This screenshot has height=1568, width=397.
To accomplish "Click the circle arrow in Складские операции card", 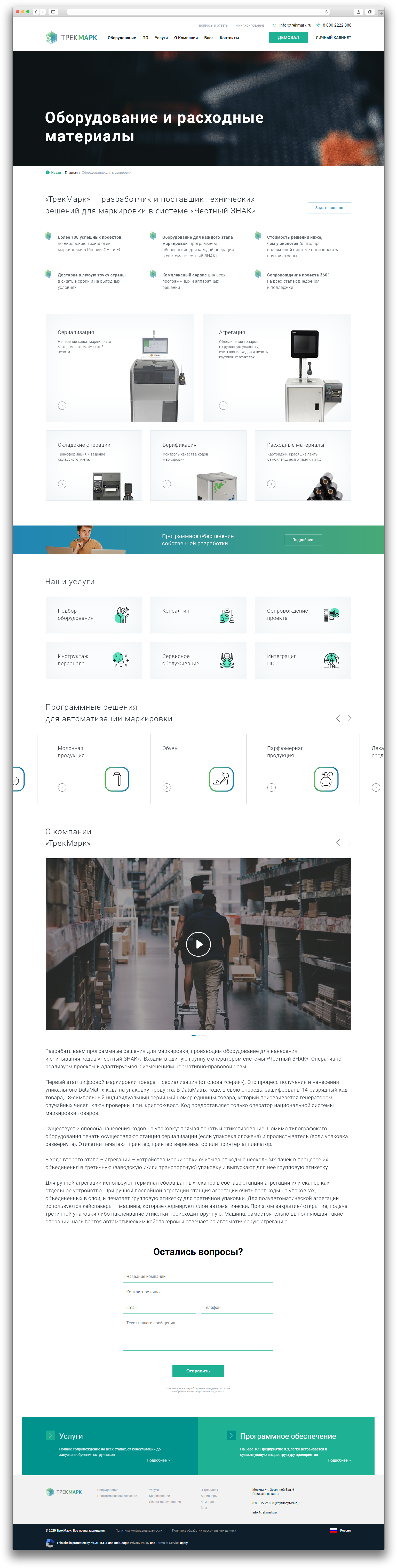I will tap(62, 484).
